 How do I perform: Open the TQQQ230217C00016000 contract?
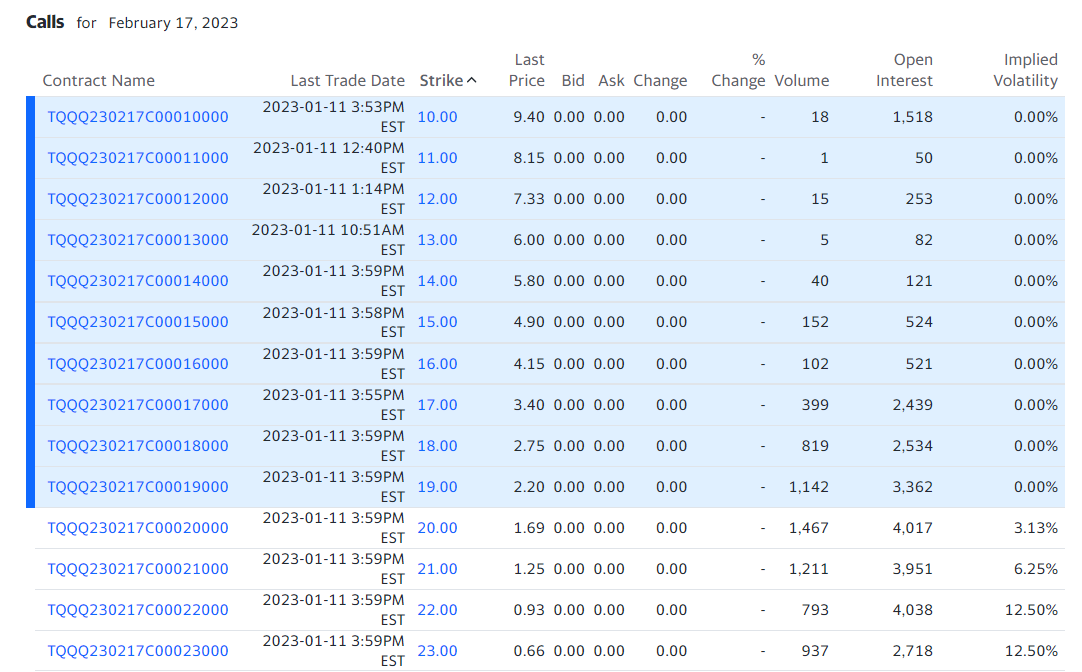point(138,364)
